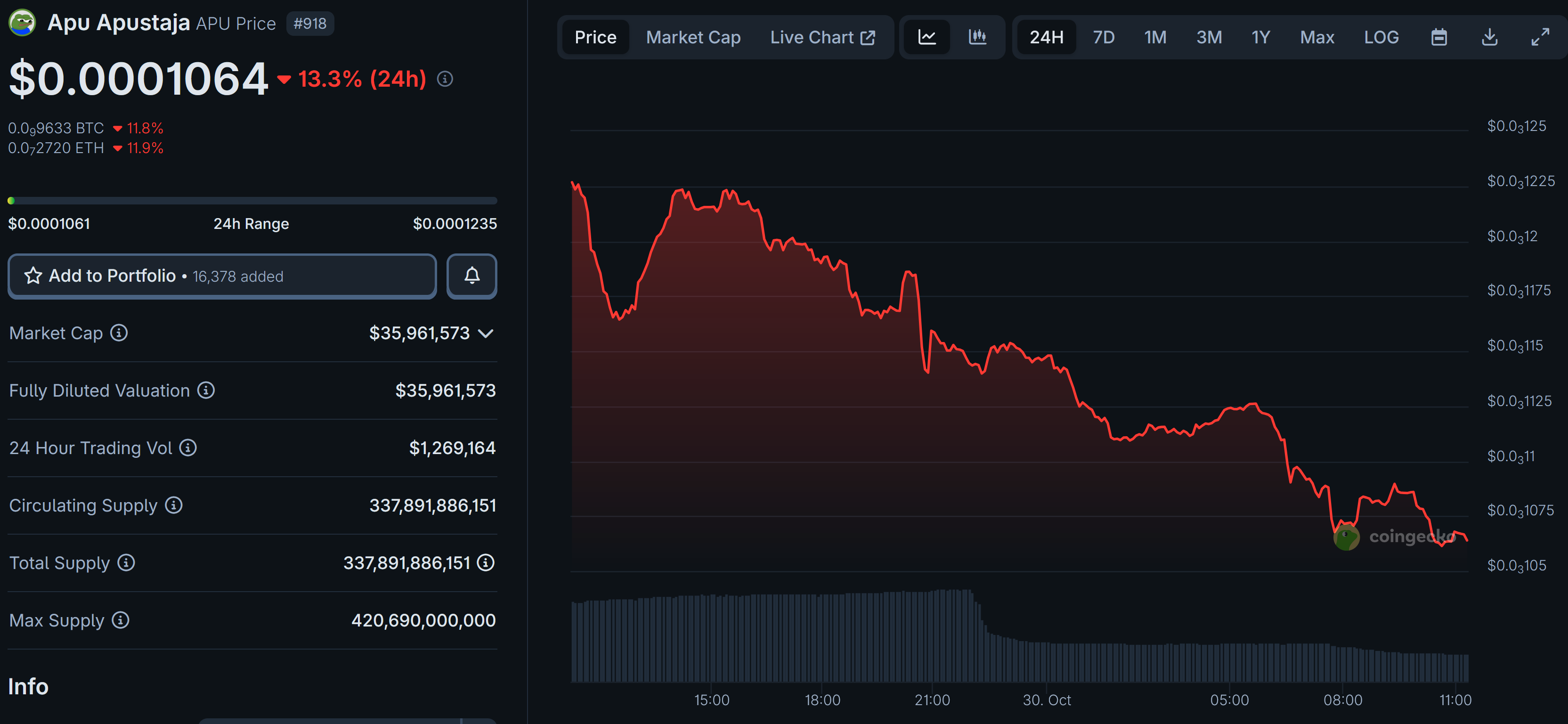Click the info icon beside Market Cap
This screenshot has width=1568, height=724.
[x=119, y=333]
